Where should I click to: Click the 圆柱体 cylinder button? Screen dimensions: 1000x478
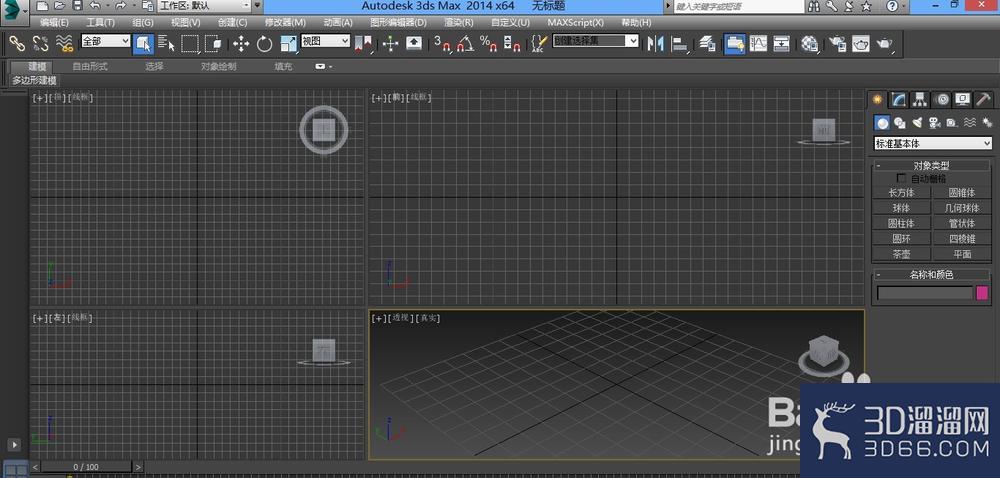pos(901,223)
